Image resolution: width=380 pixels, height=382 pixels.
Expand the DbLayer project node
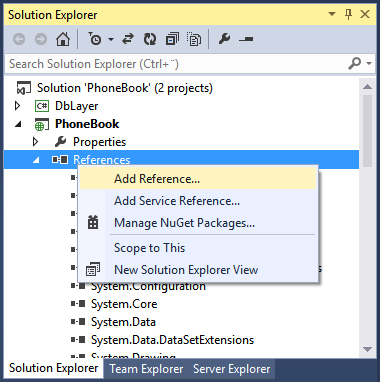coord(17,106)
